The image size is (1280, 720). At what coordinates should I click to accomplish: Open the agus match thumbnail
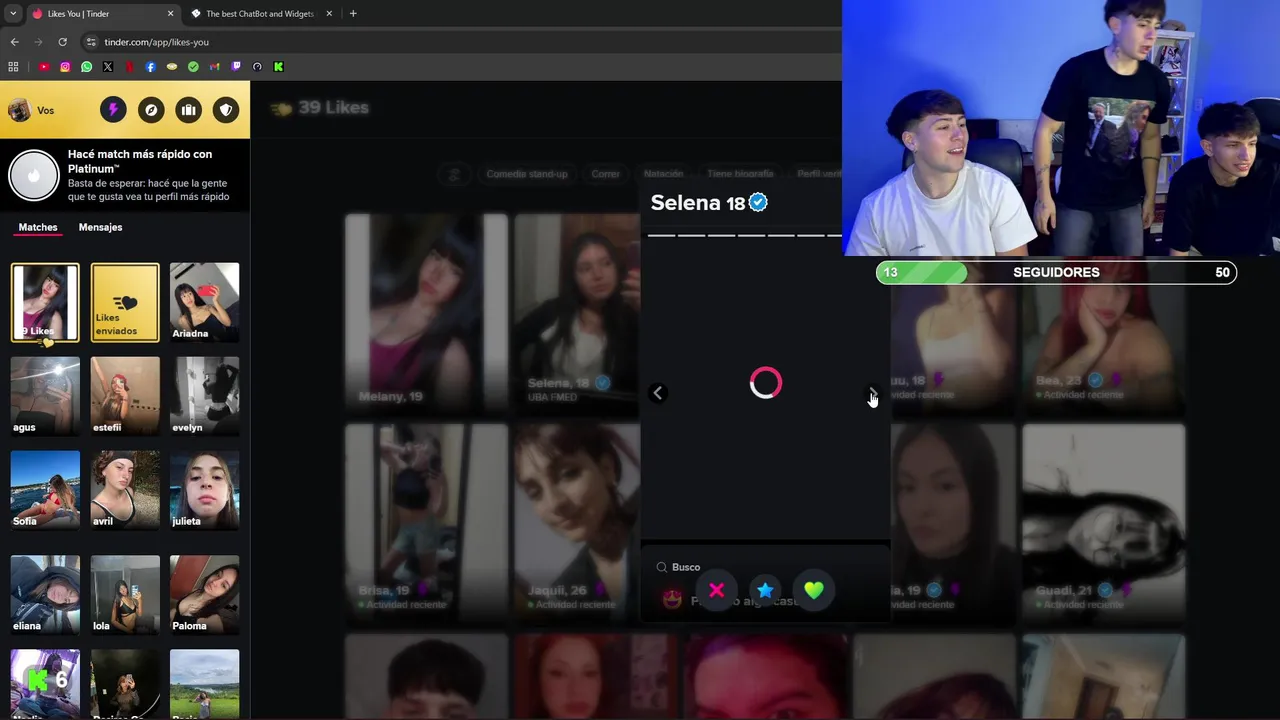tap(45, 396)
